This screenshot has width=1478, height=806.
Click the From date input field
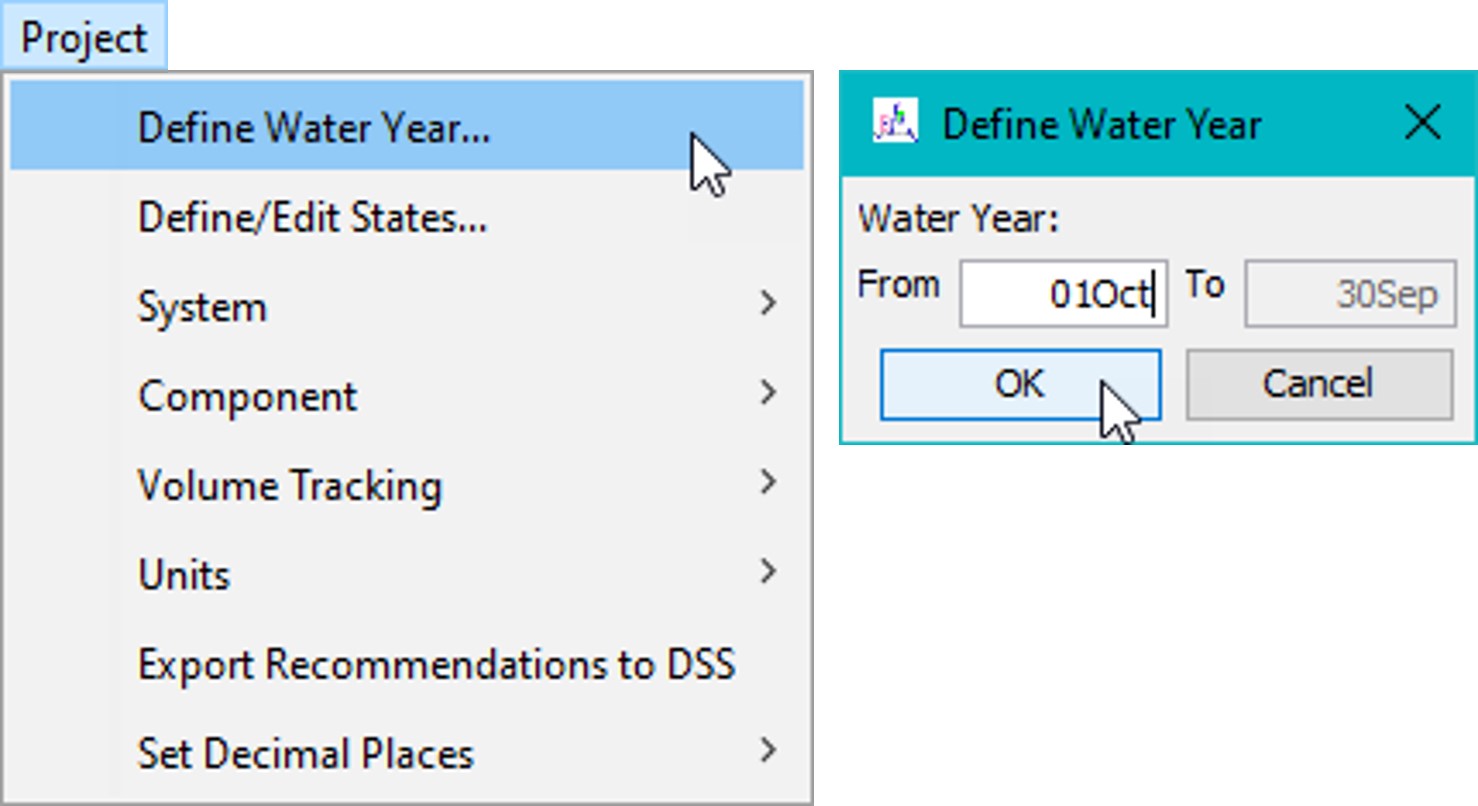[x=1062, y=294]
